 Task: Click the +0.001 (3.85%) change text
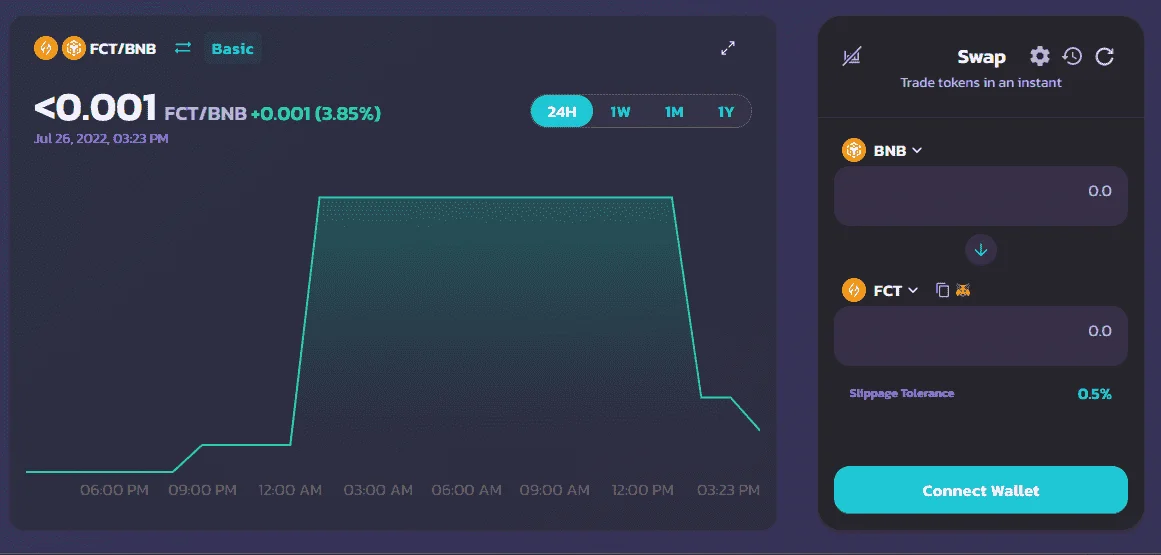316,113
